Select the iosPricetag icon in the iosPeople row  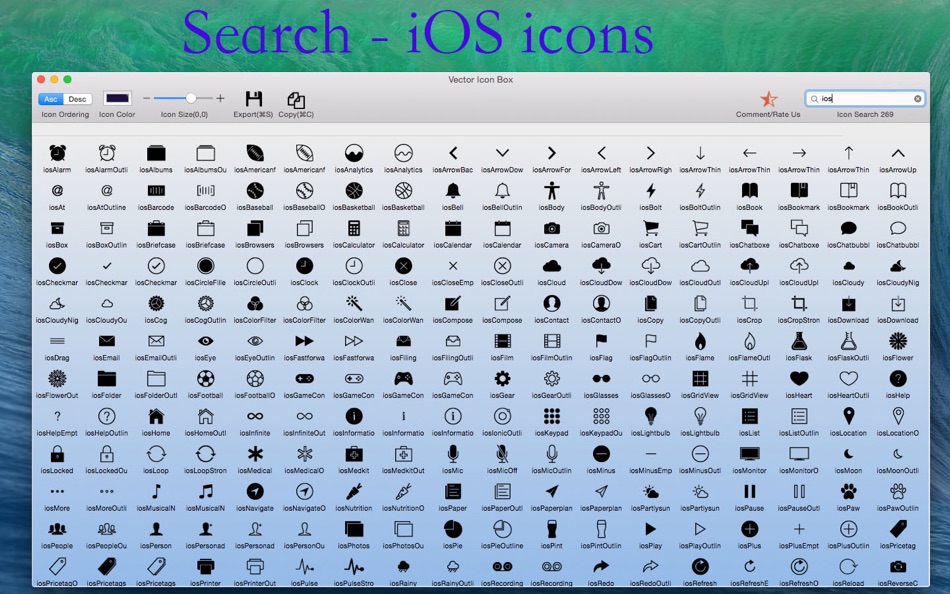click(x=898, y=529)
